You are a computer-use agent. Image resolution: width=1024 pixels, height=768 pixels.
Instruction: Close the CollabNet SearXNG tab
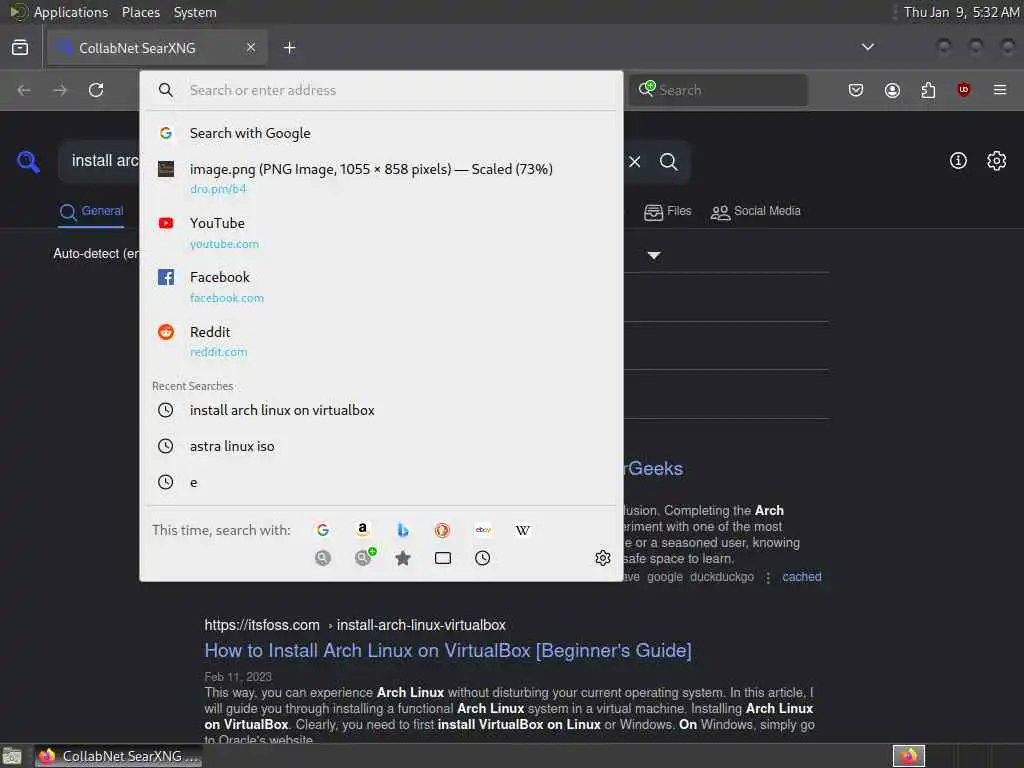coord(251,47)
